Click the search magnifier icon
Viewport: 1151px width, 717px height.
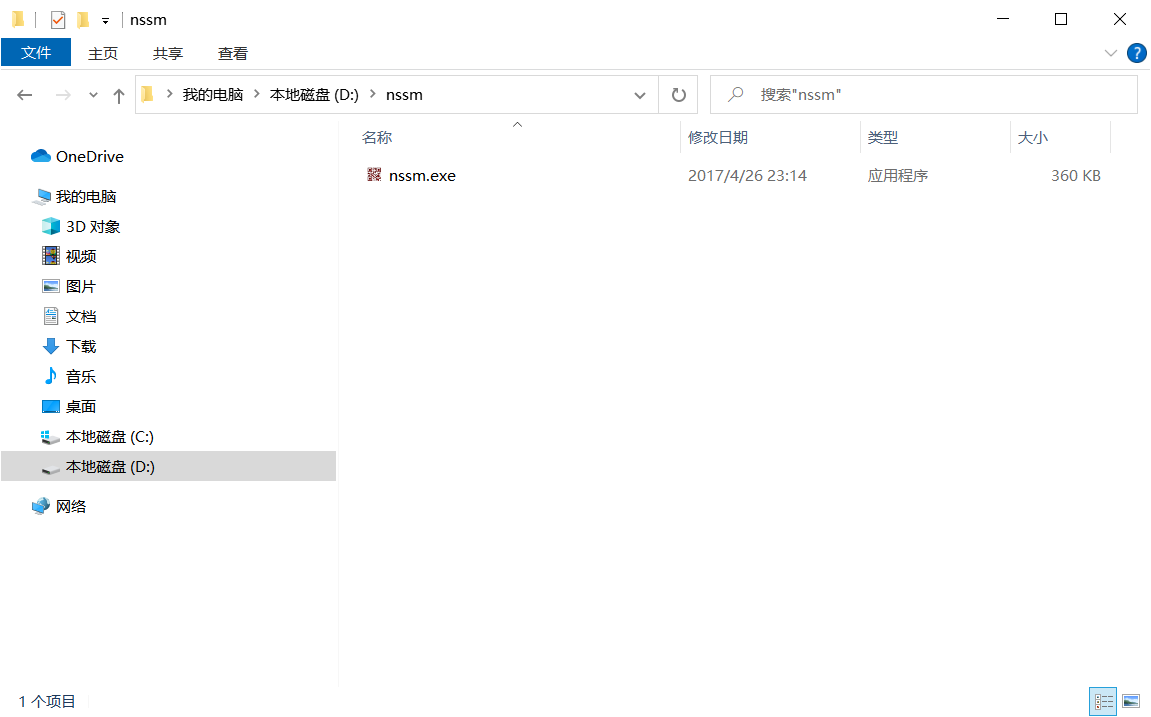(x=736, y=94)
